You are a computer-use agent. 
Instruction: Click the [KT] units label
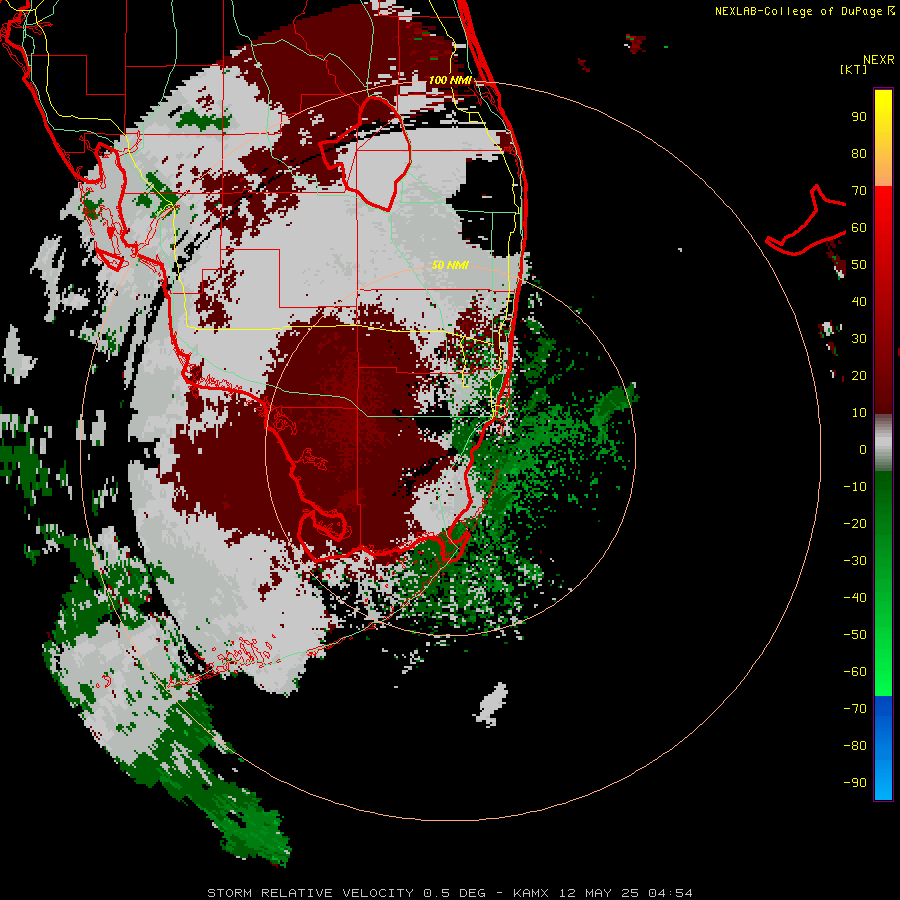(854, 69)
